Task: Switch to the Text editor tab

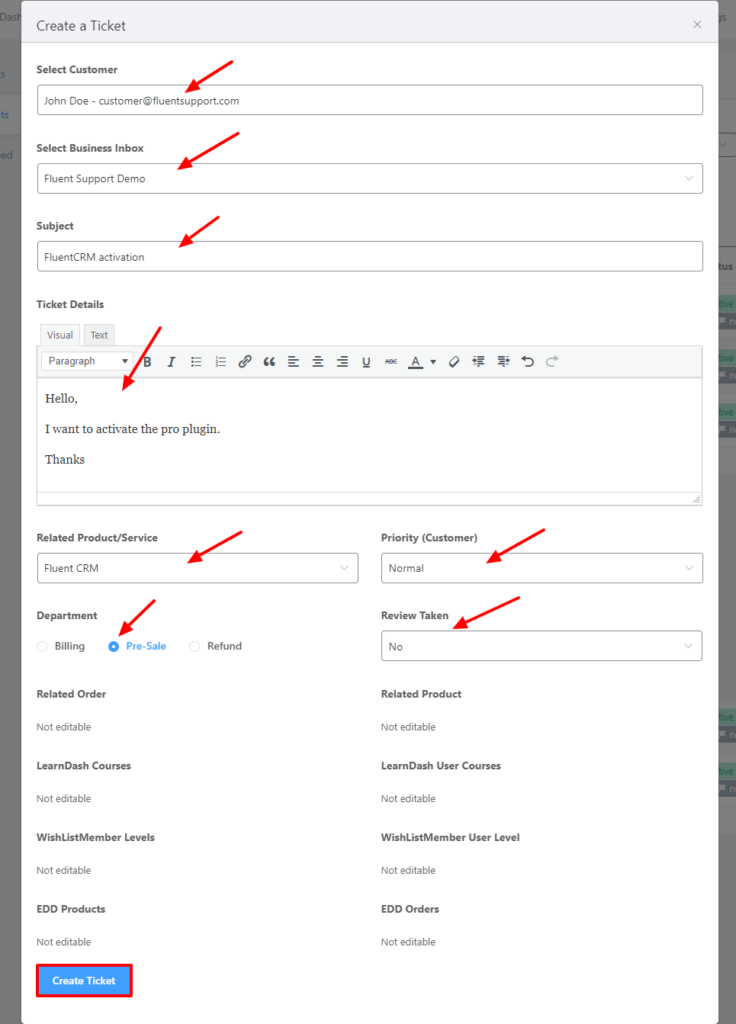Action: (99, 335)
